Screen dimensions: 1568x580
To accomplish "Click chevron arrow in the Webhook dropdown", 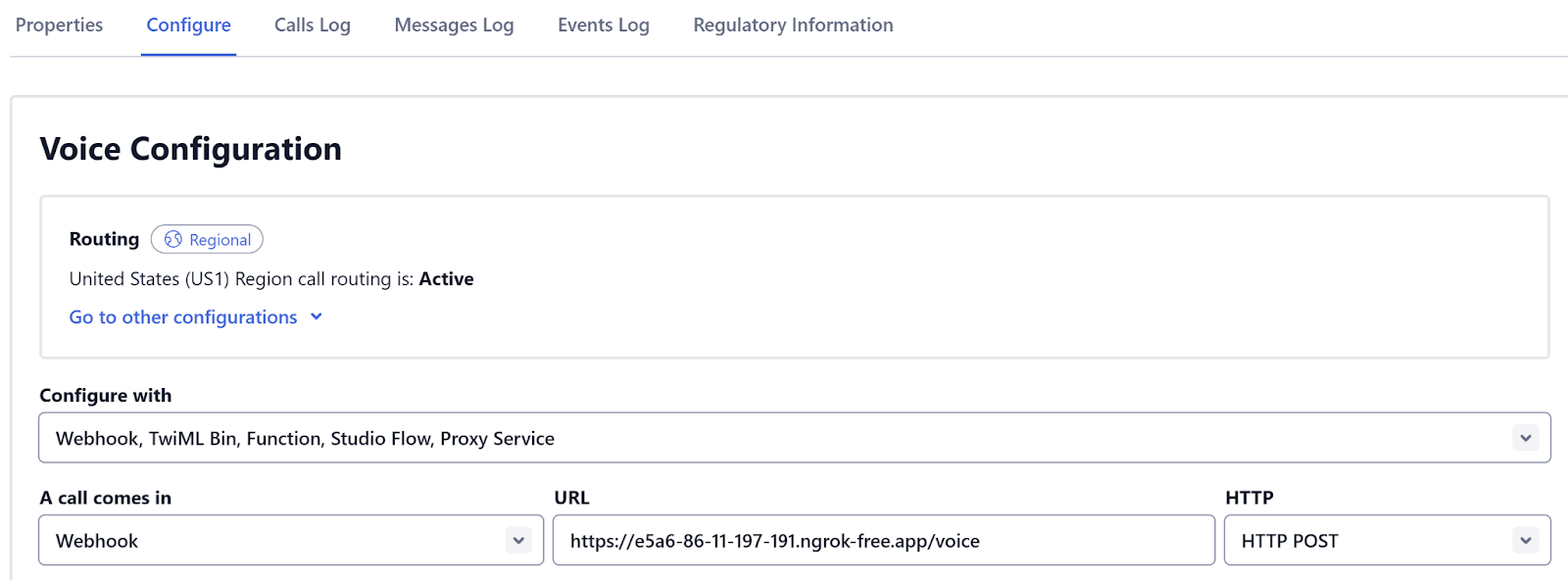I will pyautogui.click(x=518, y=541).
